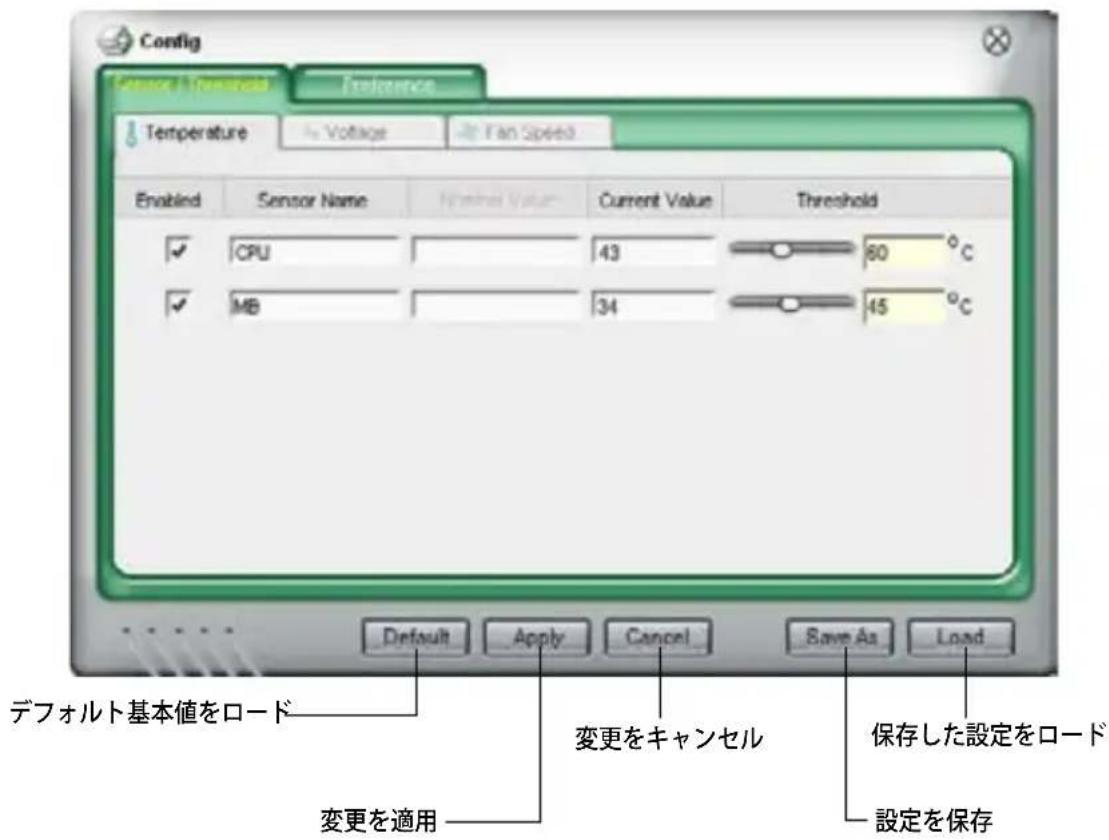Uncheck the Enabled checkbox for CPU

[x=178, y=250]
